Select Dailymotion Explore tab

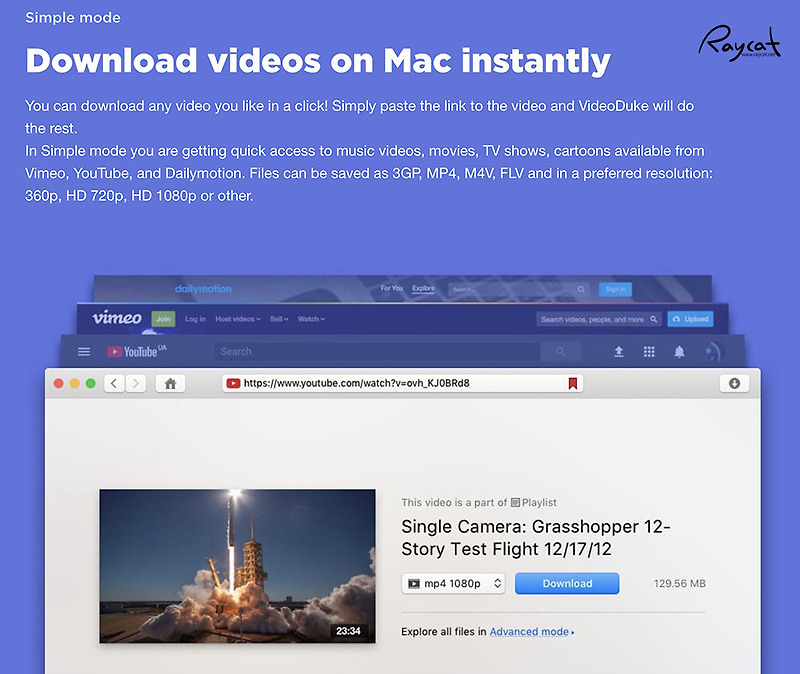coord(423,288)
